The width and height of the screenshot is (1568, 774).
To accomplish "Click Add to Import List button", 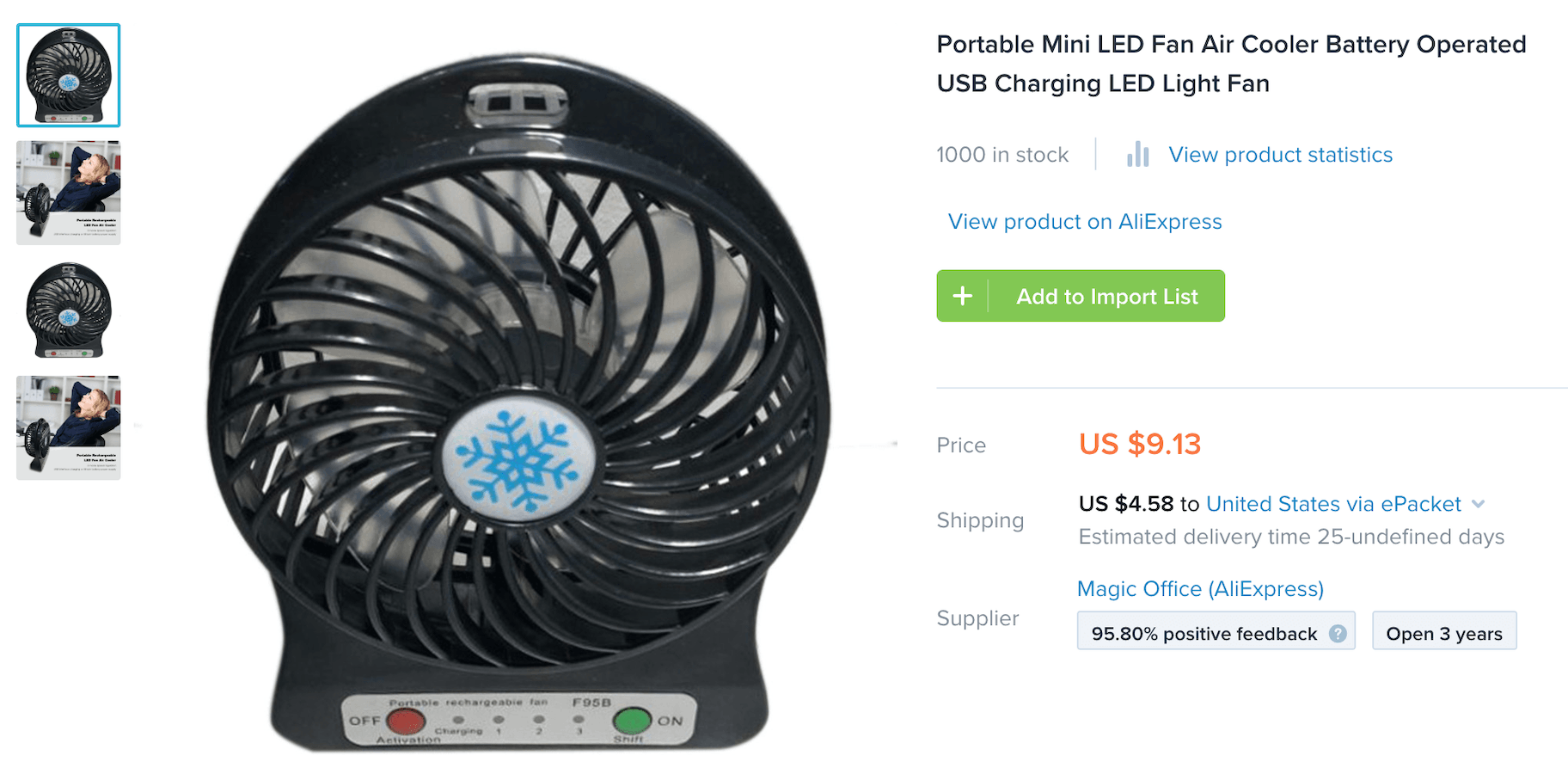I will [1081, 296].
